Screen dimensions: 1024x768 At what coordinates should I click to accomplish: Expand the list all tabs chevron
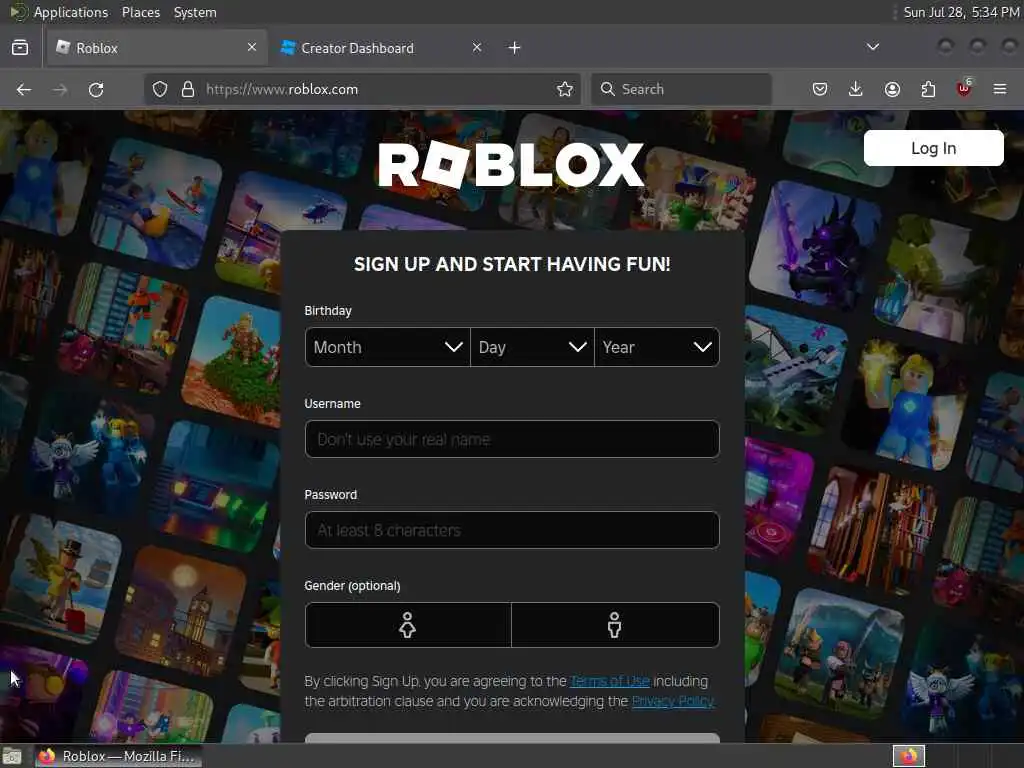pyautogui.click(x=872, y=47)
